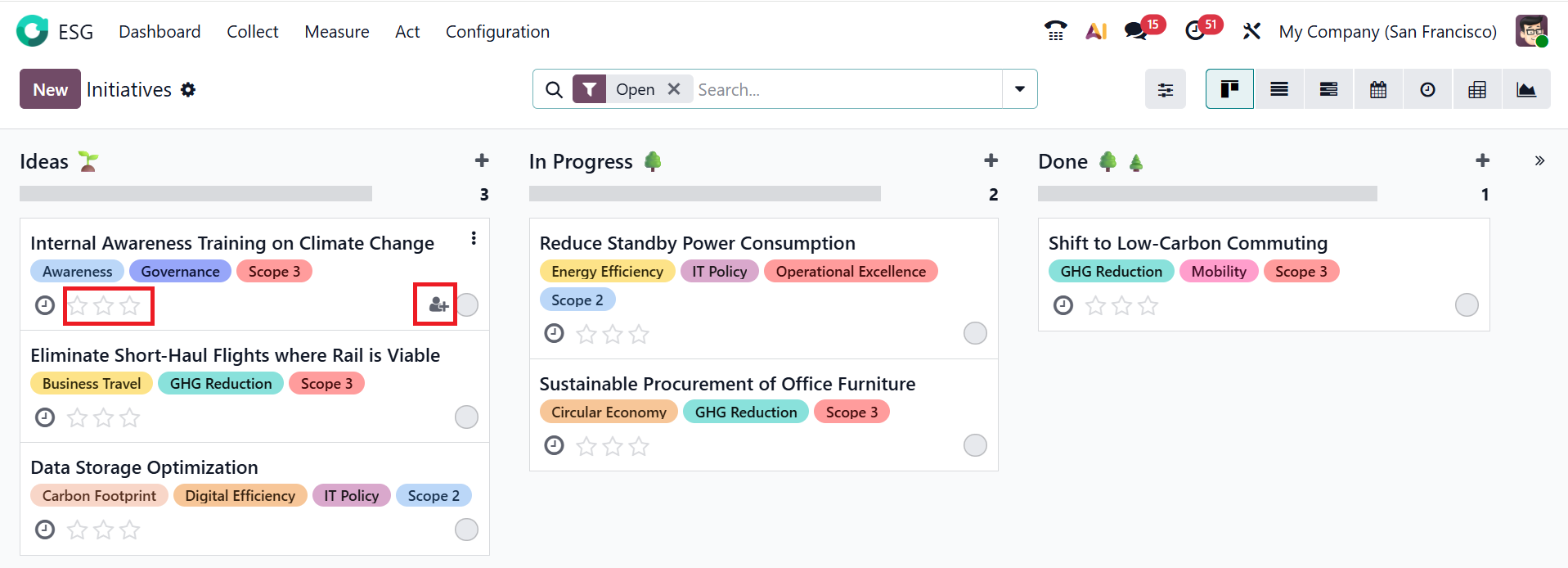Switch to the pivot table view
Image resolution: width=1568 pixels, height=568 pixels.
tap(1476, 89)
